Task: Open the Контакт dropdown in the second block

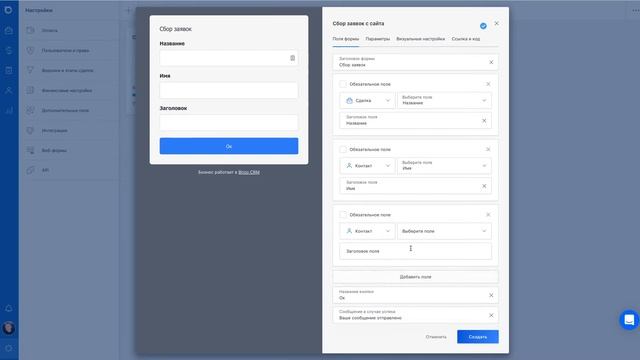Action: [x=367, y=166]
